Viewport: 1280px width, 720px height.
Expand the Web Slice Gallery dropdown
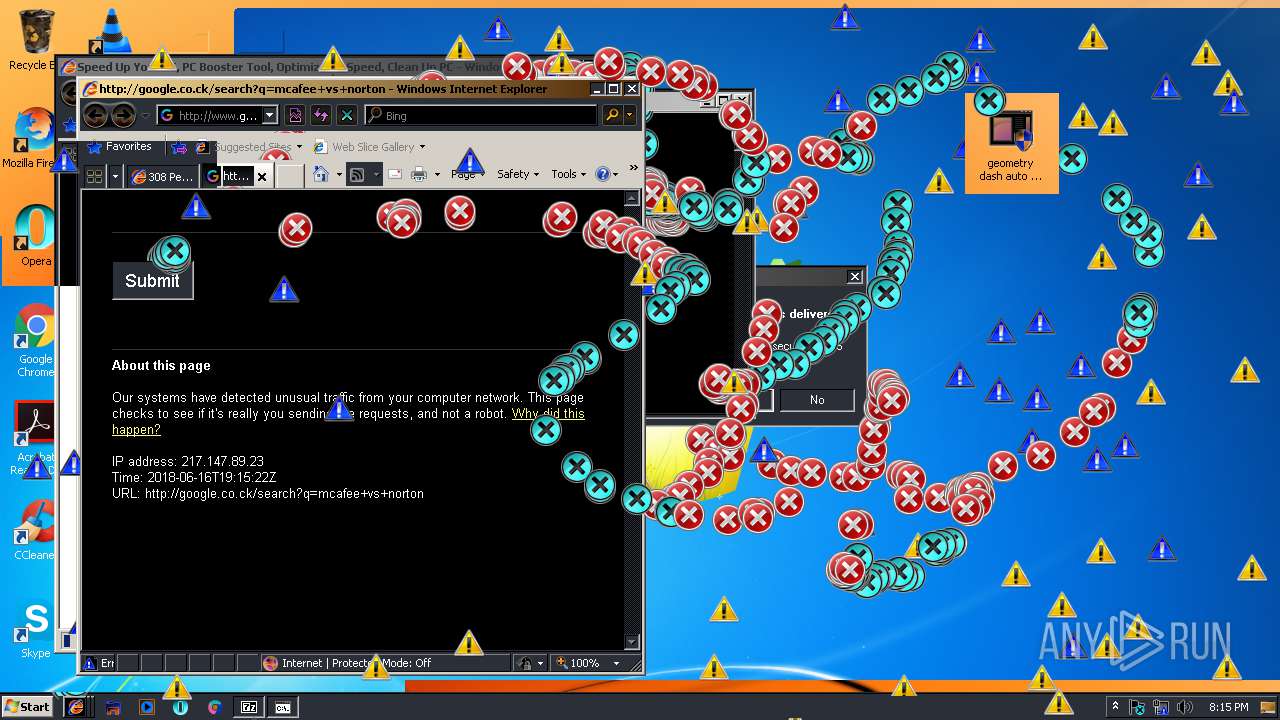422,147
